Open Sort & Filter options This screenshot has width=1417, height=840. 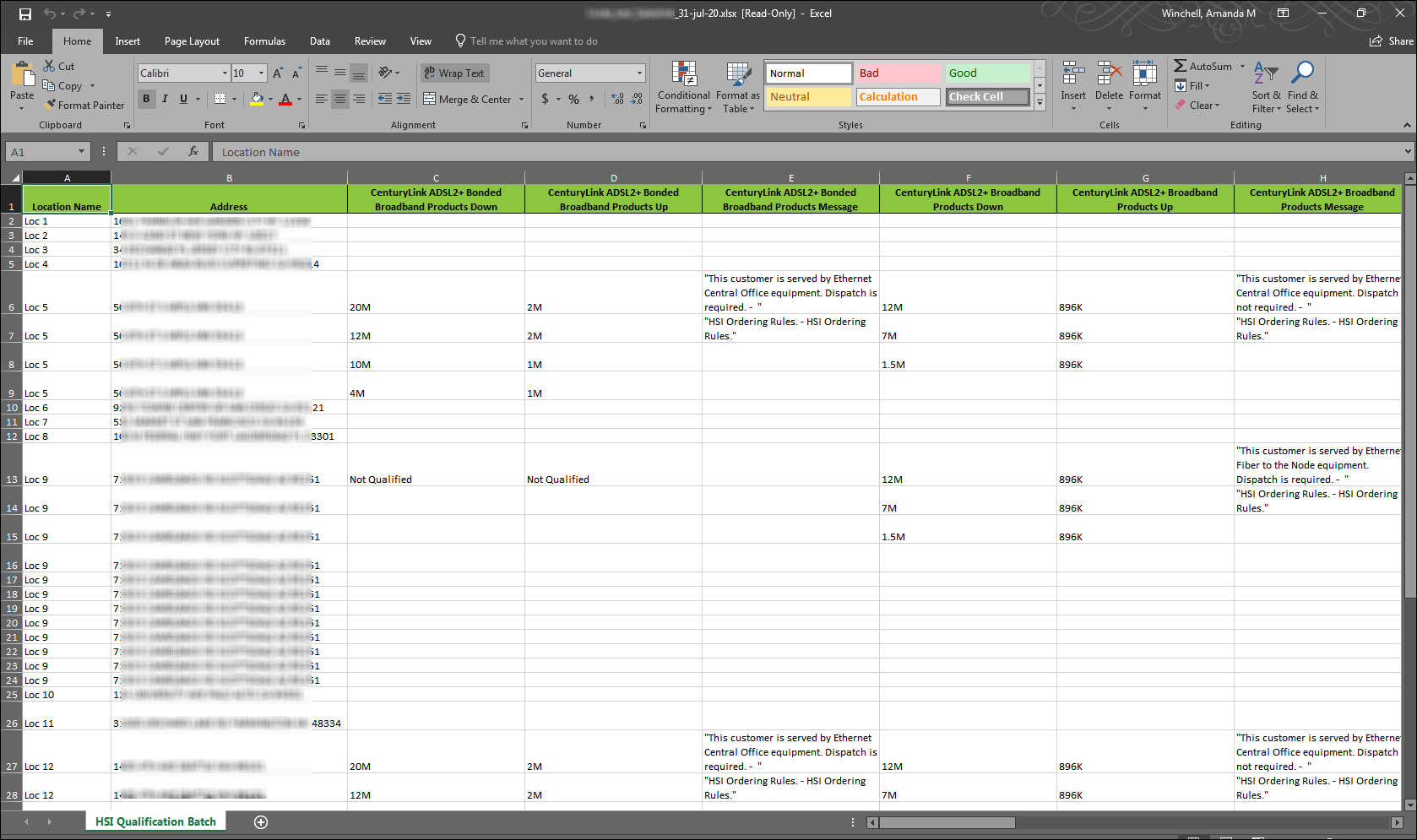[1266, 87]
